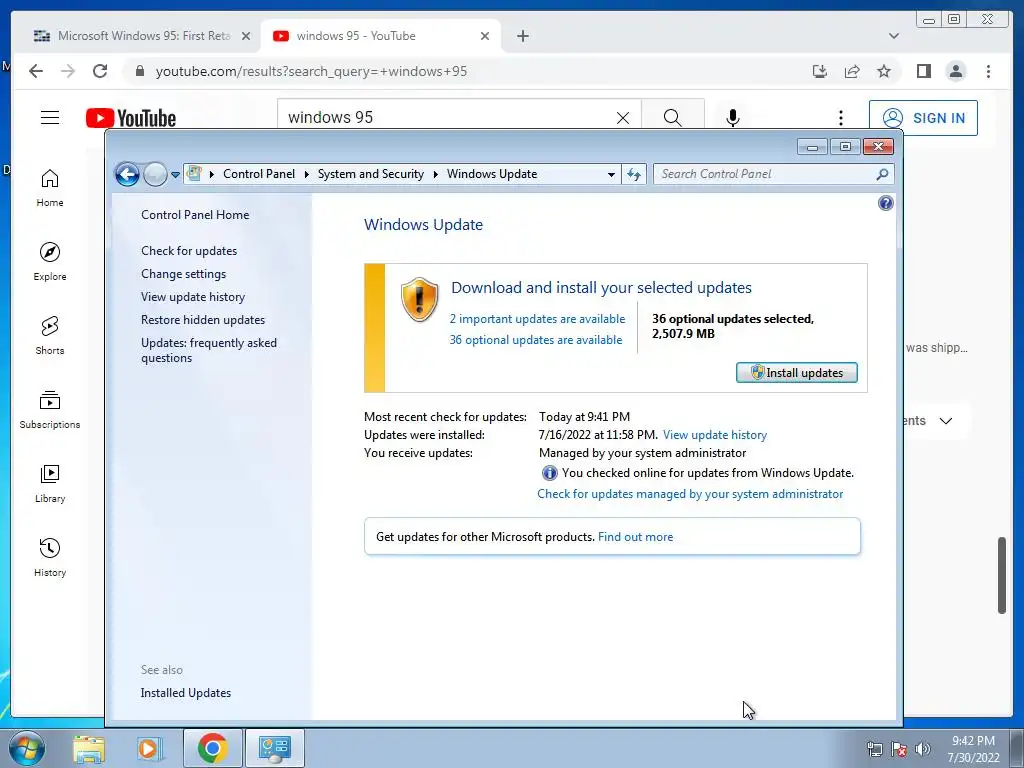Click Check for updates managed by system administrator
Viewport: 1024px width, 768px height.
click(690, 494)
